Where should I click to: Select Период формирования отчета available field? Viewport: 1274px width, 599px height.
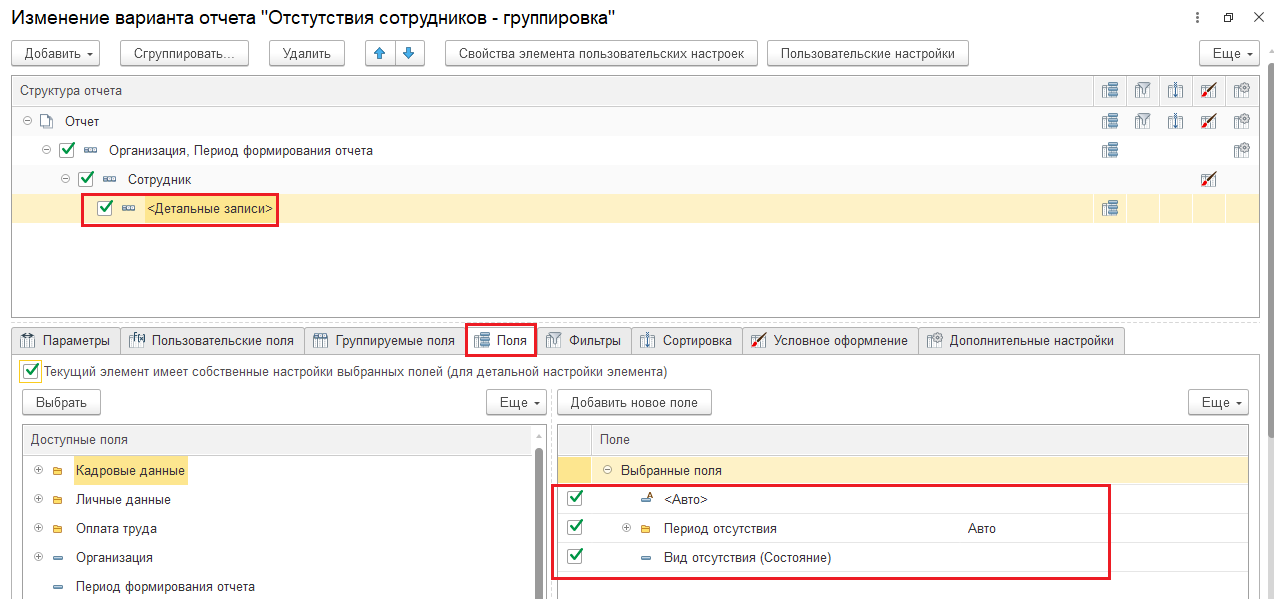pos(165,586)
